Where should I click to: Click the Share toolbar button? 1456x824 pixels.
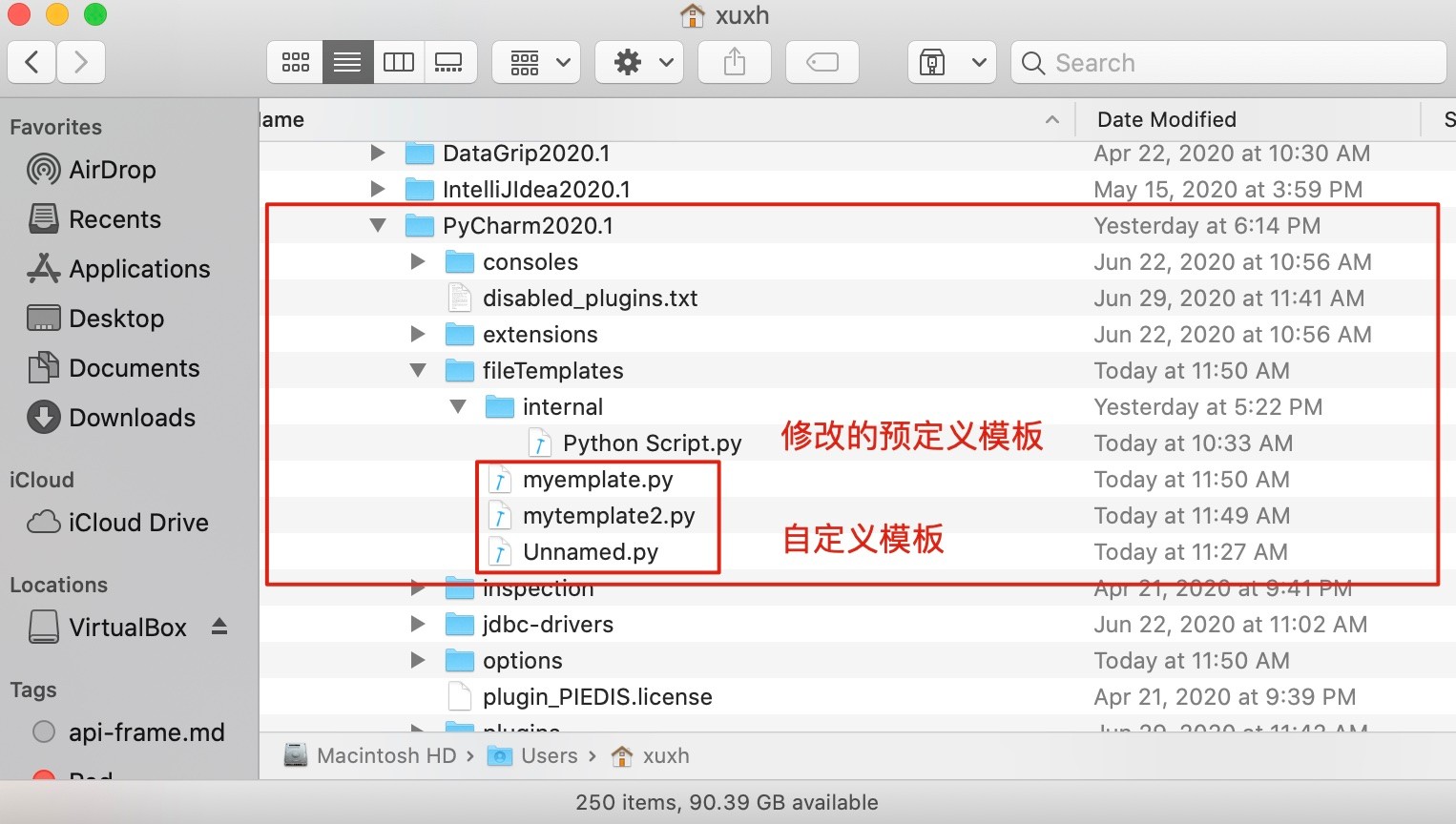coord(735,63)
